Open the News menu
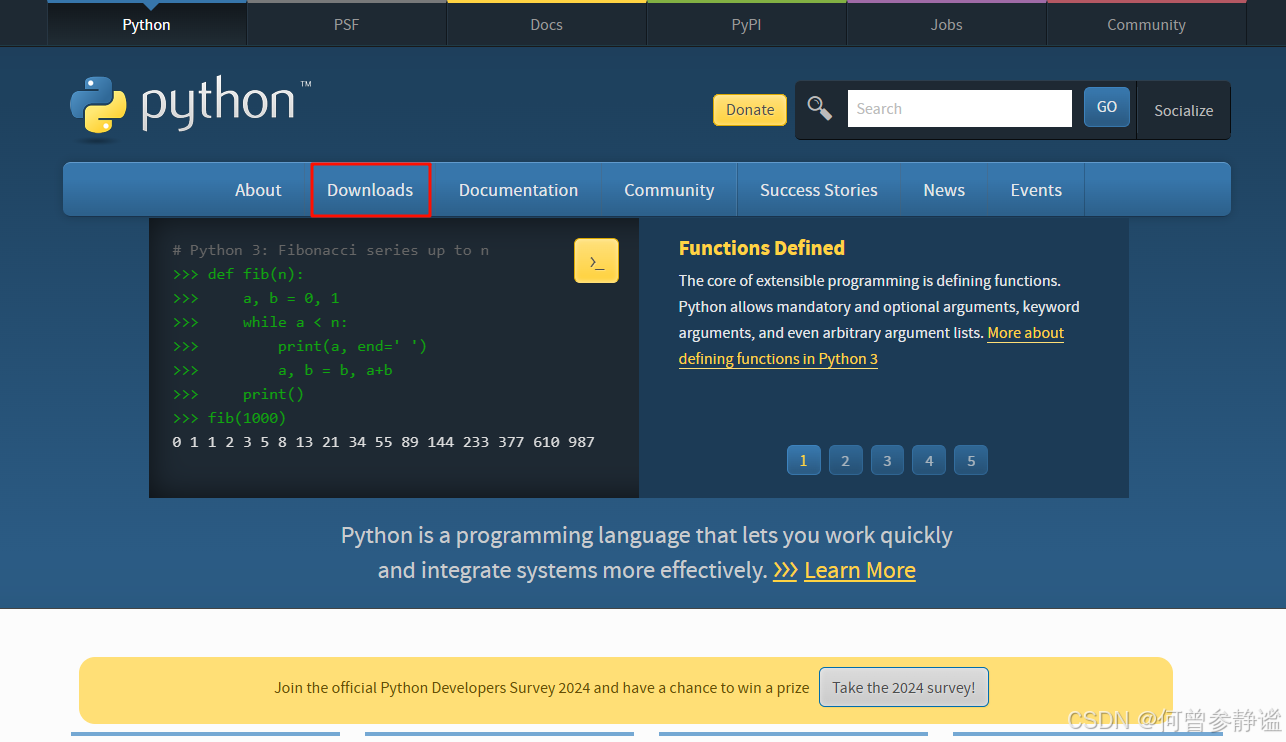Viewport: 1286px width, 742px height. click(x=944, y=190)
